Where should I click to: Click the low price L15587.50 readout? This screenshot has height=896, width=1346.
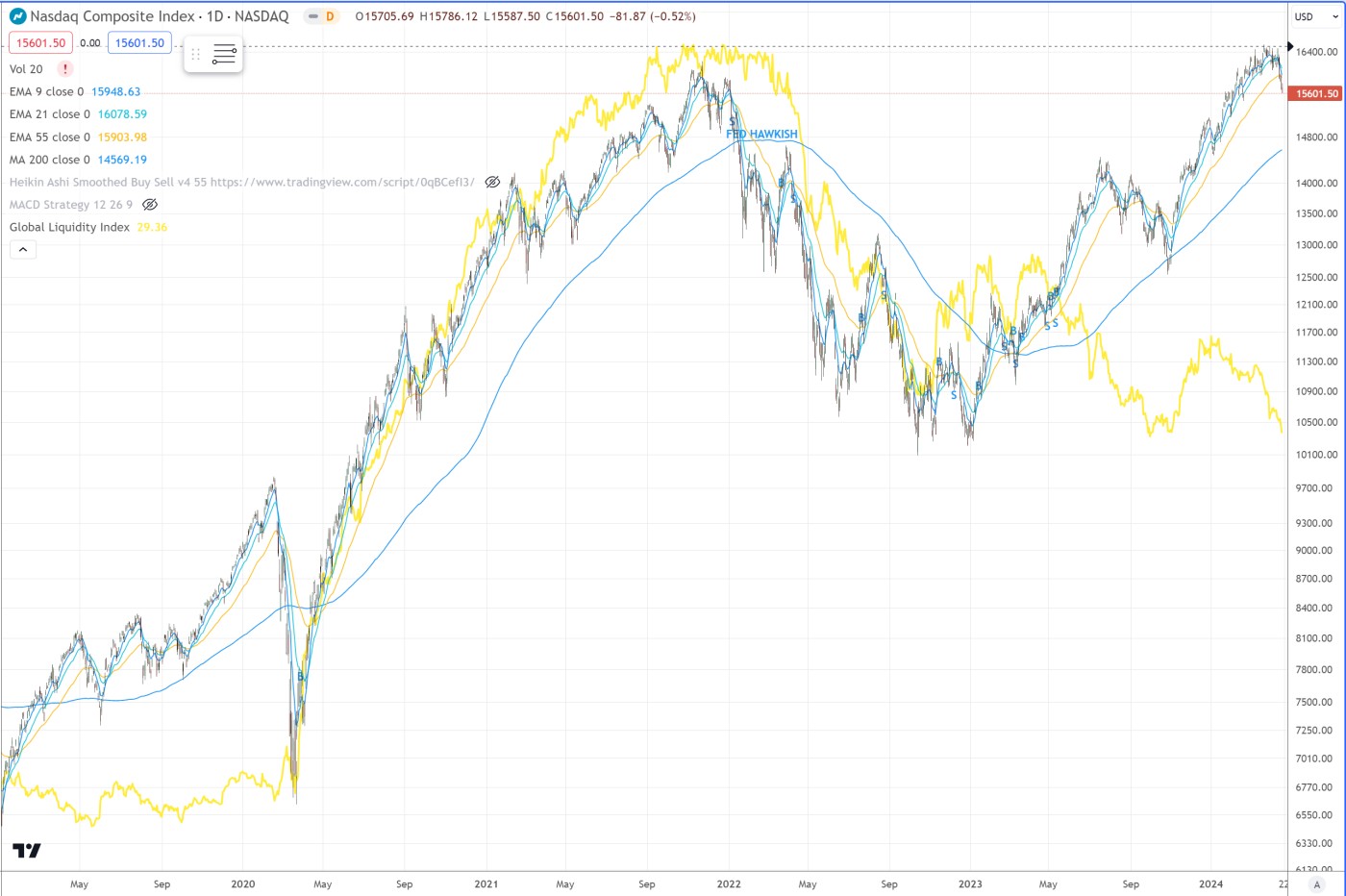[x=511, y=16]
